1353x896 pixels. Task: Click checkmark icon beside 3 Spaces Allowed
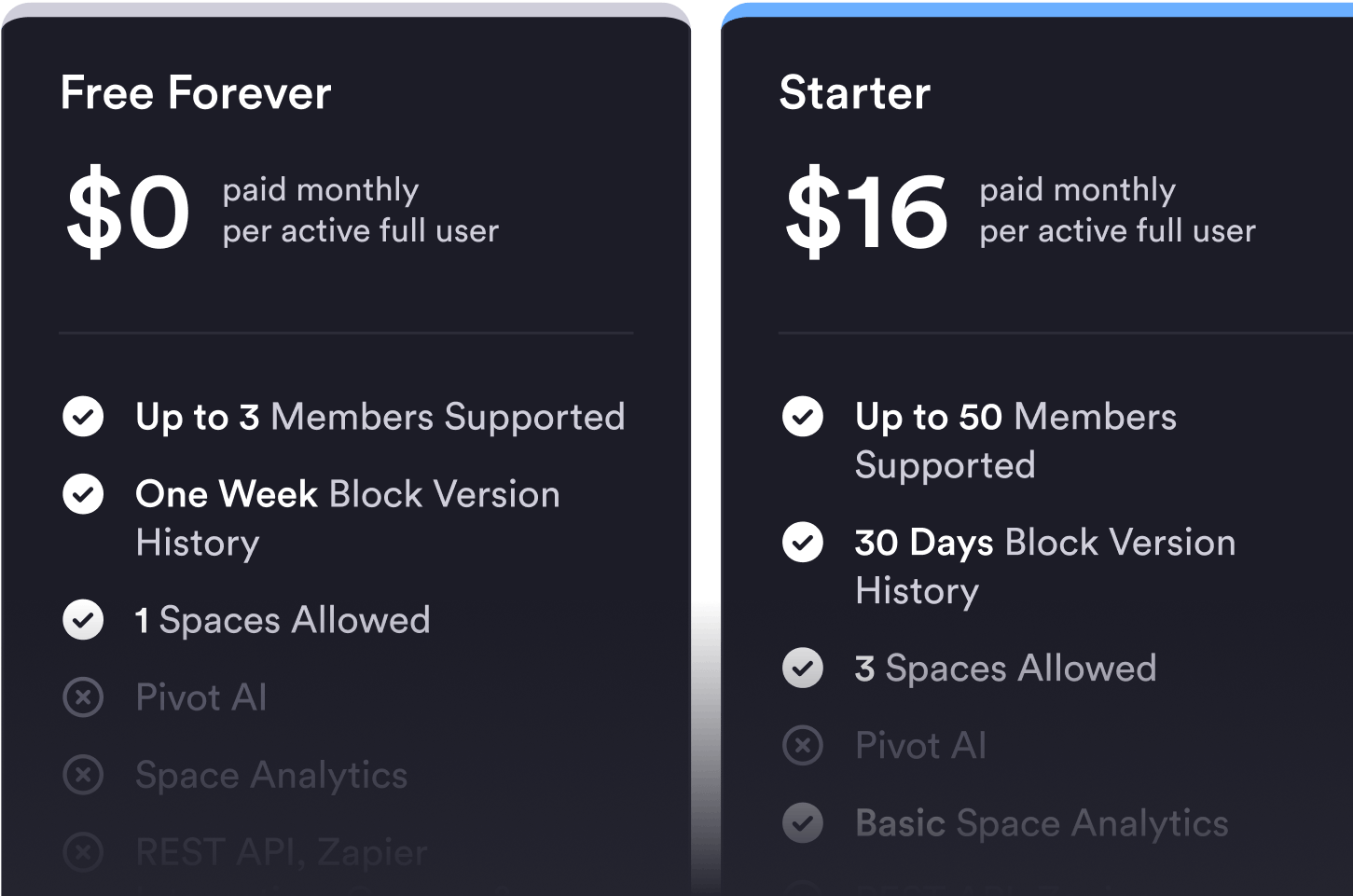(x=803, y=669)
